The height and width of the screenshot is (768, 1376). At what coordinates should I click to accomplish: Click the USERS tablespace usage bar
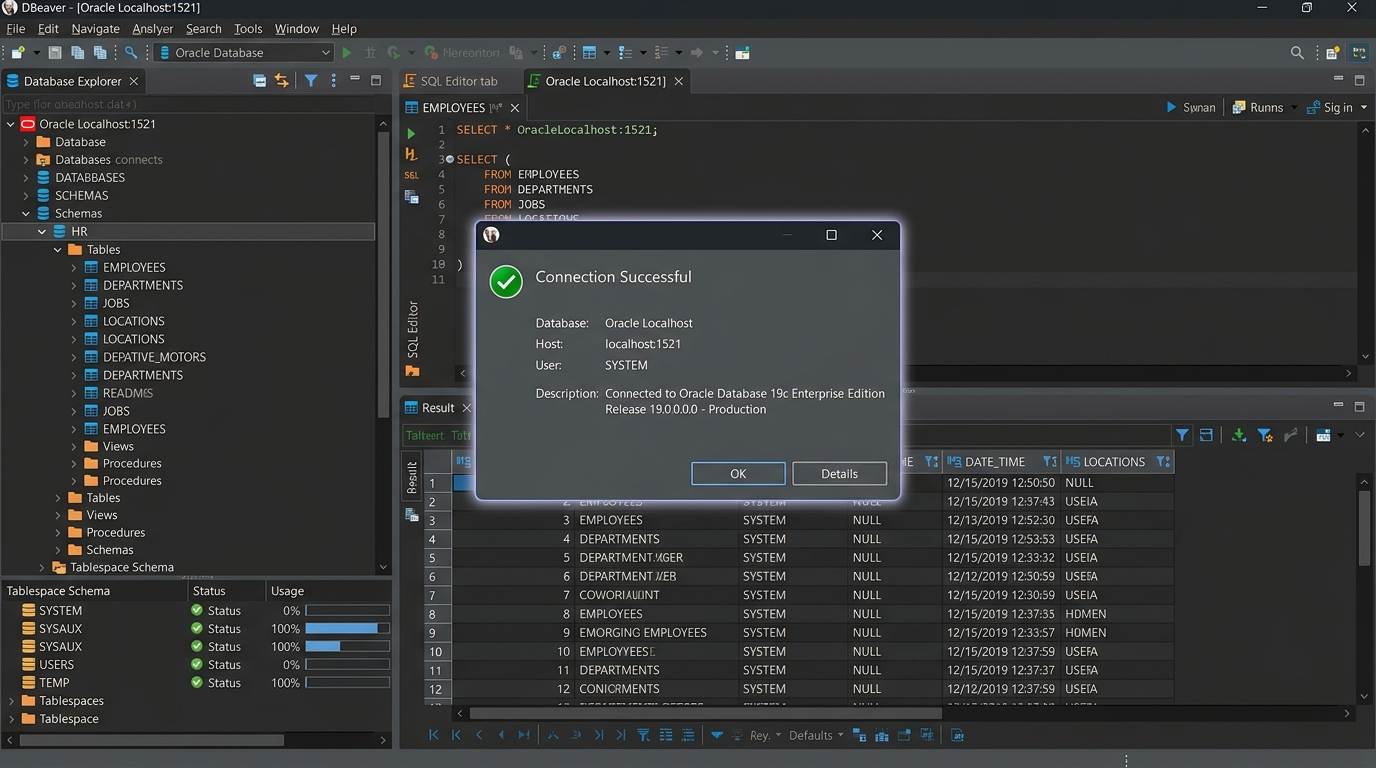(x=347, y=665)
